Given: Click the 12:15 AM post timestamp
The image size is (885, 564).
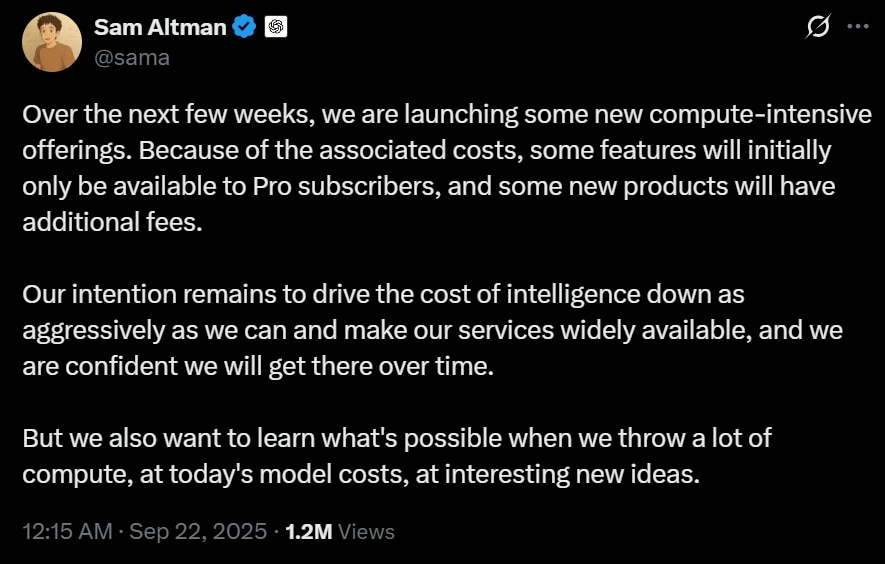Looking at the screenshot, I should [67, 531].
